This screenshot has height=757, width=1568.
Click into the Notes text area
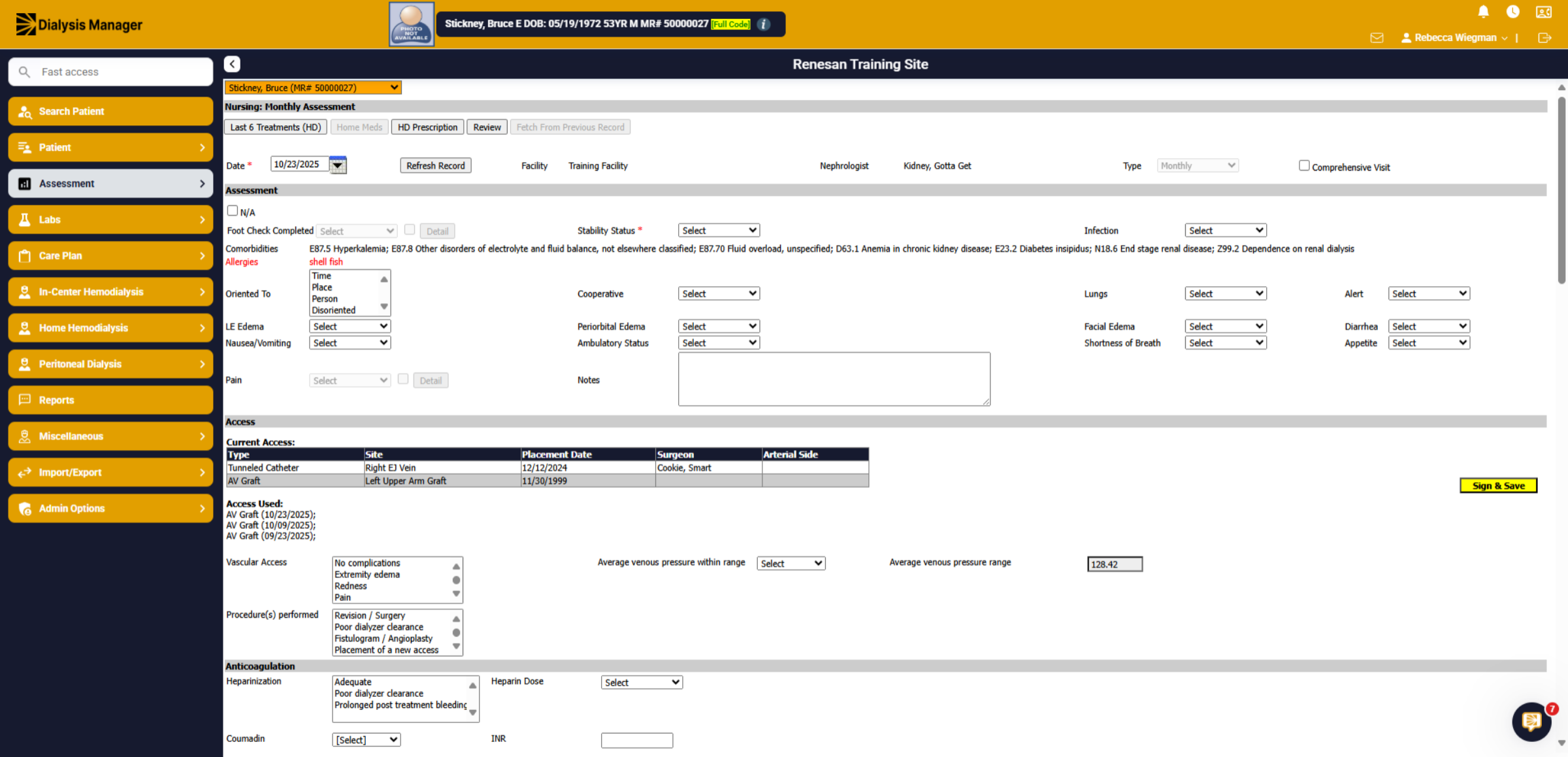click(834, 379)
